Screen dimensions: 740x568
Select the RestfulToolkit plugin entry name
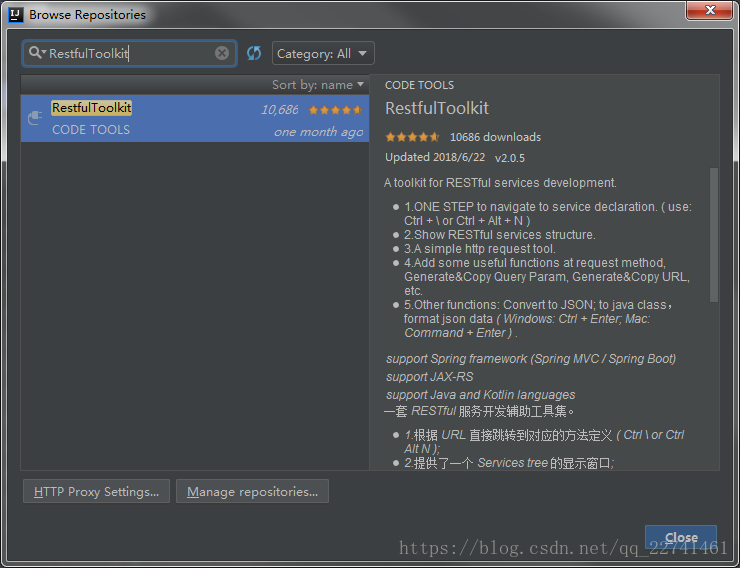[x=92, y=108]
